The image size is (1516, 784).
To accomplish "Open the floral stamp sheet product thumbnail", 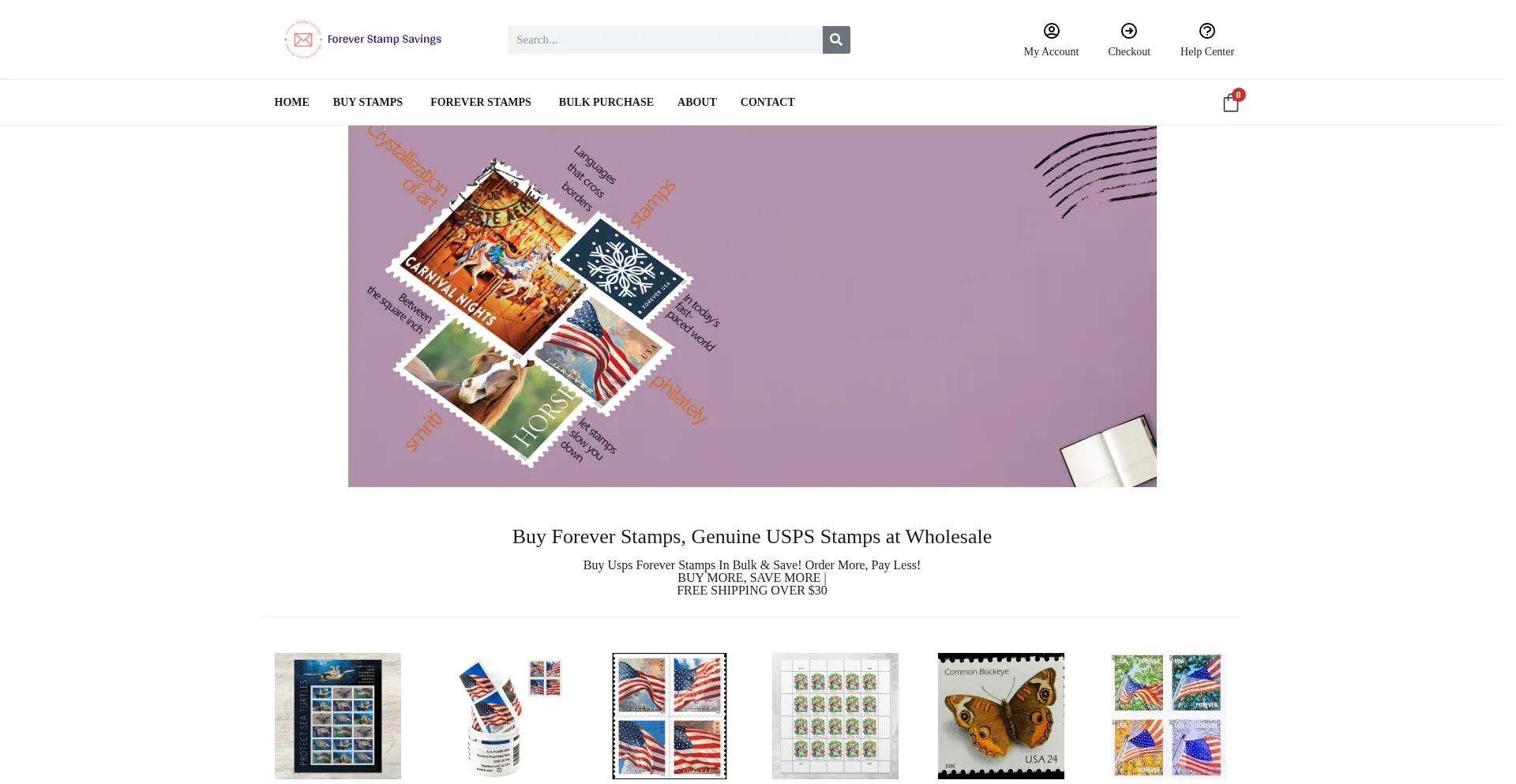I will point(835,716).
